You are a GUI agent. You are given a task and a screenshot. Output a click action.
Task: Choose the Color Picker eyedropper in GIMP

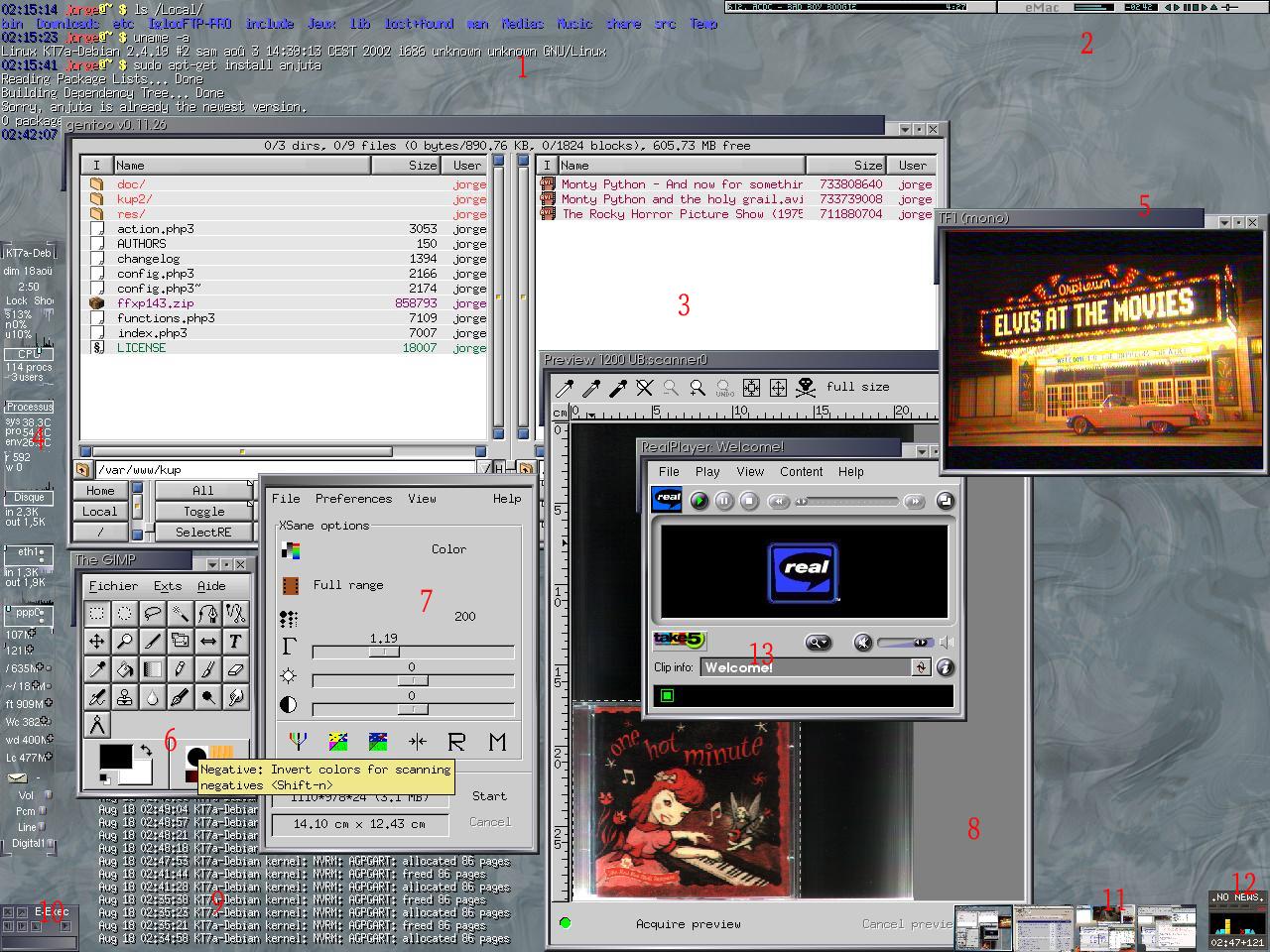click(x=96, y=669)
